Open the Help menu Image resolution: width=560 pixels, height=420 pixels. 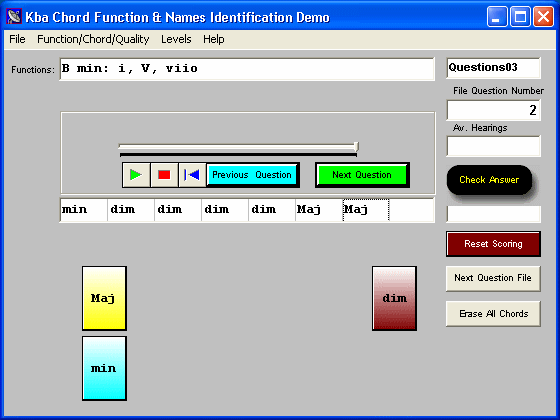[214, 39]
